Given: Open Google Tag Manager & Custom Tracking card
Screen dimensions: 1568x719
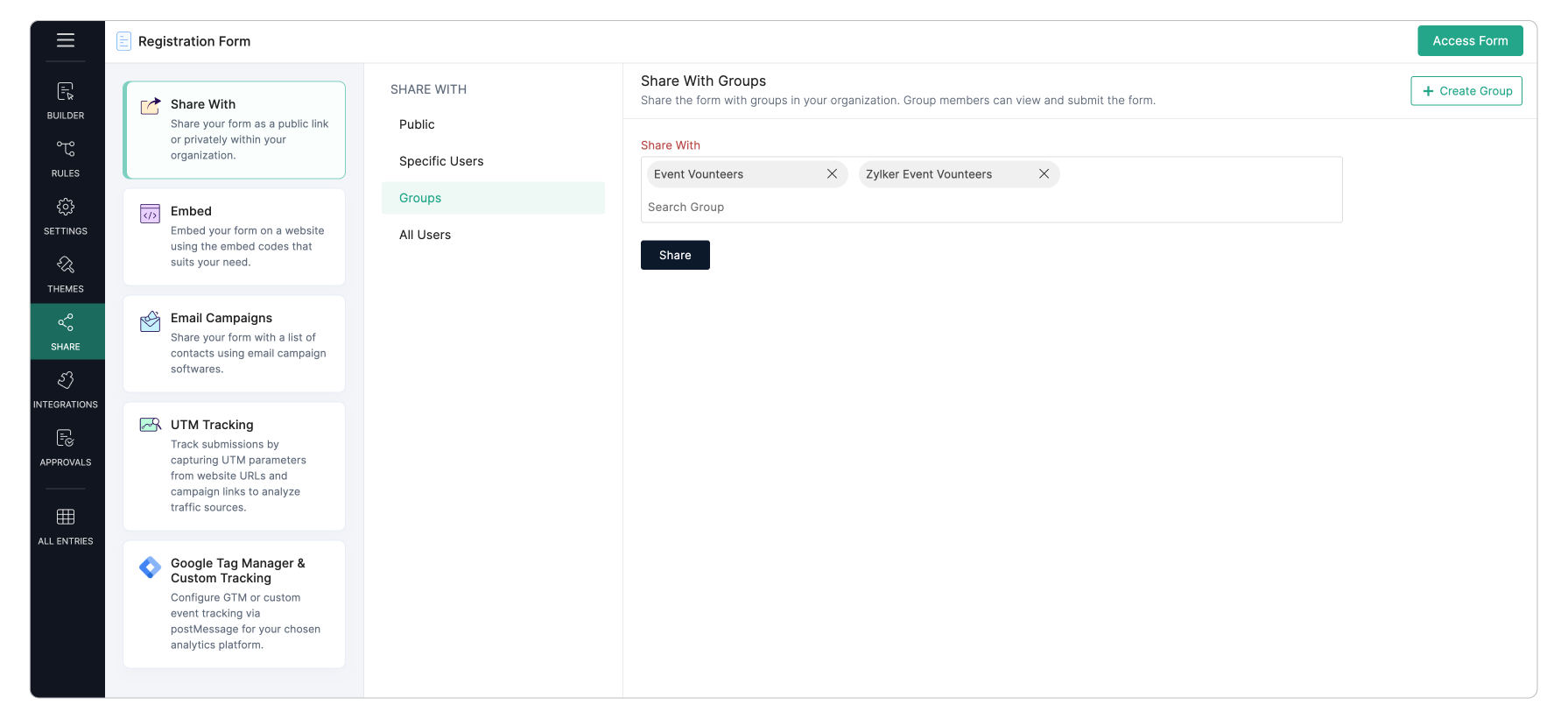Looking at the screenshot, I should (x=235, y=604).
